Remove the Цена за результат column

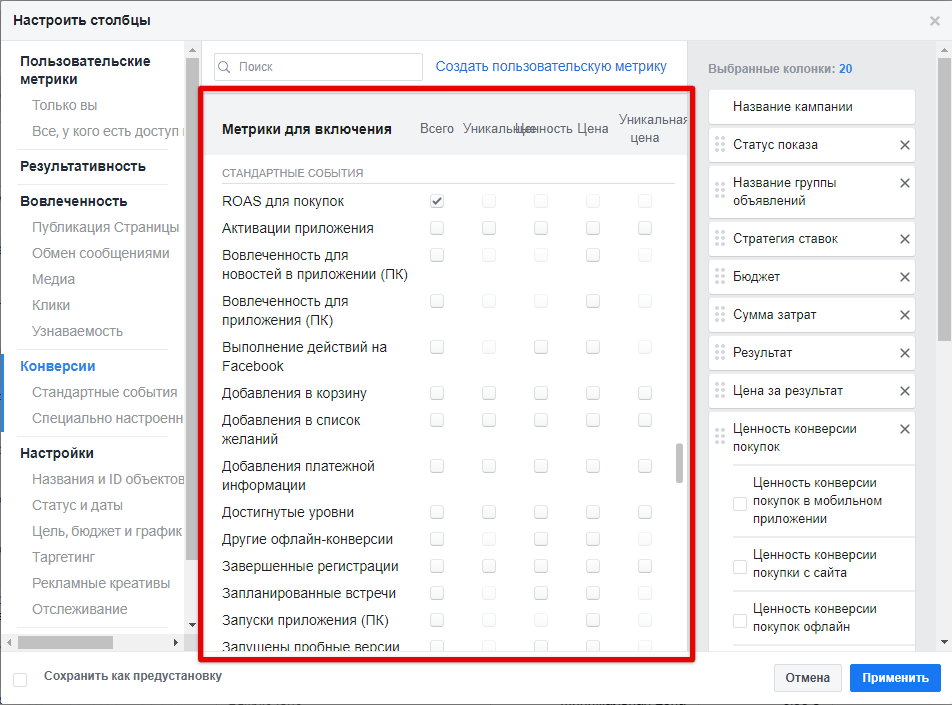pos(905,391)
